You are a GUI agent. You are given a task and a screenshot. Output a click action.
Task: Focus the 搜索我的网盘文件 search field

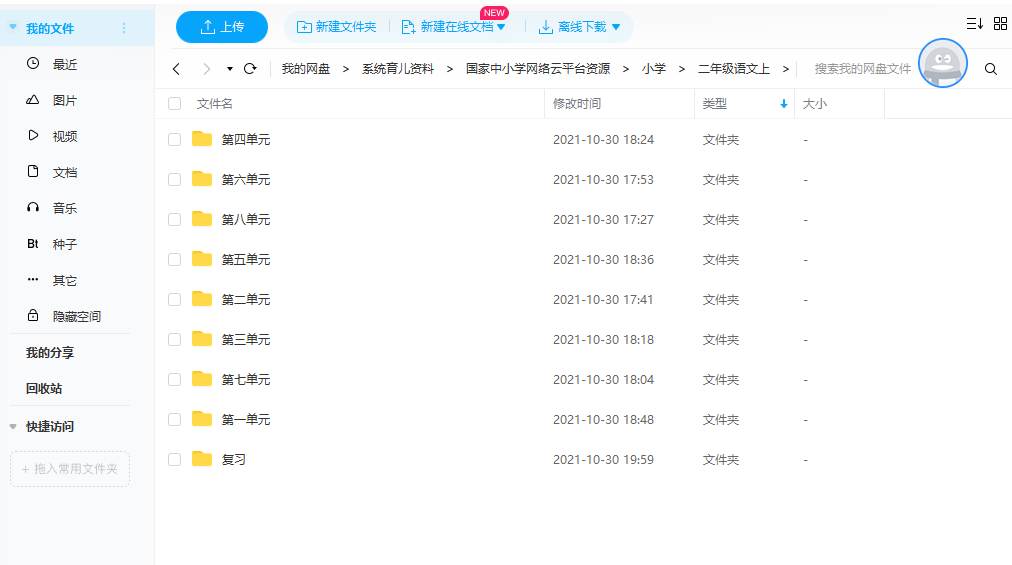pyautogui.click(x=860, y=69)
